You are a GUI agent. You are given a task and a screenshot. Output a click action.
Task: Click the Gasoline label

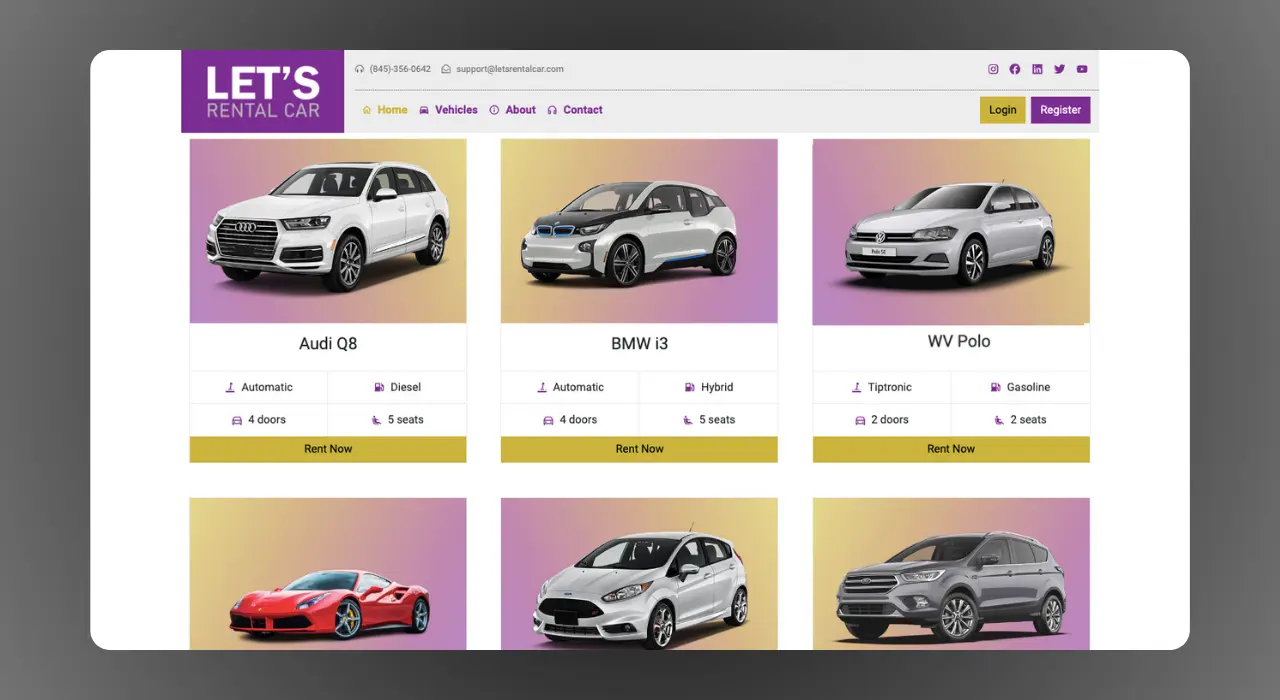1028,387
